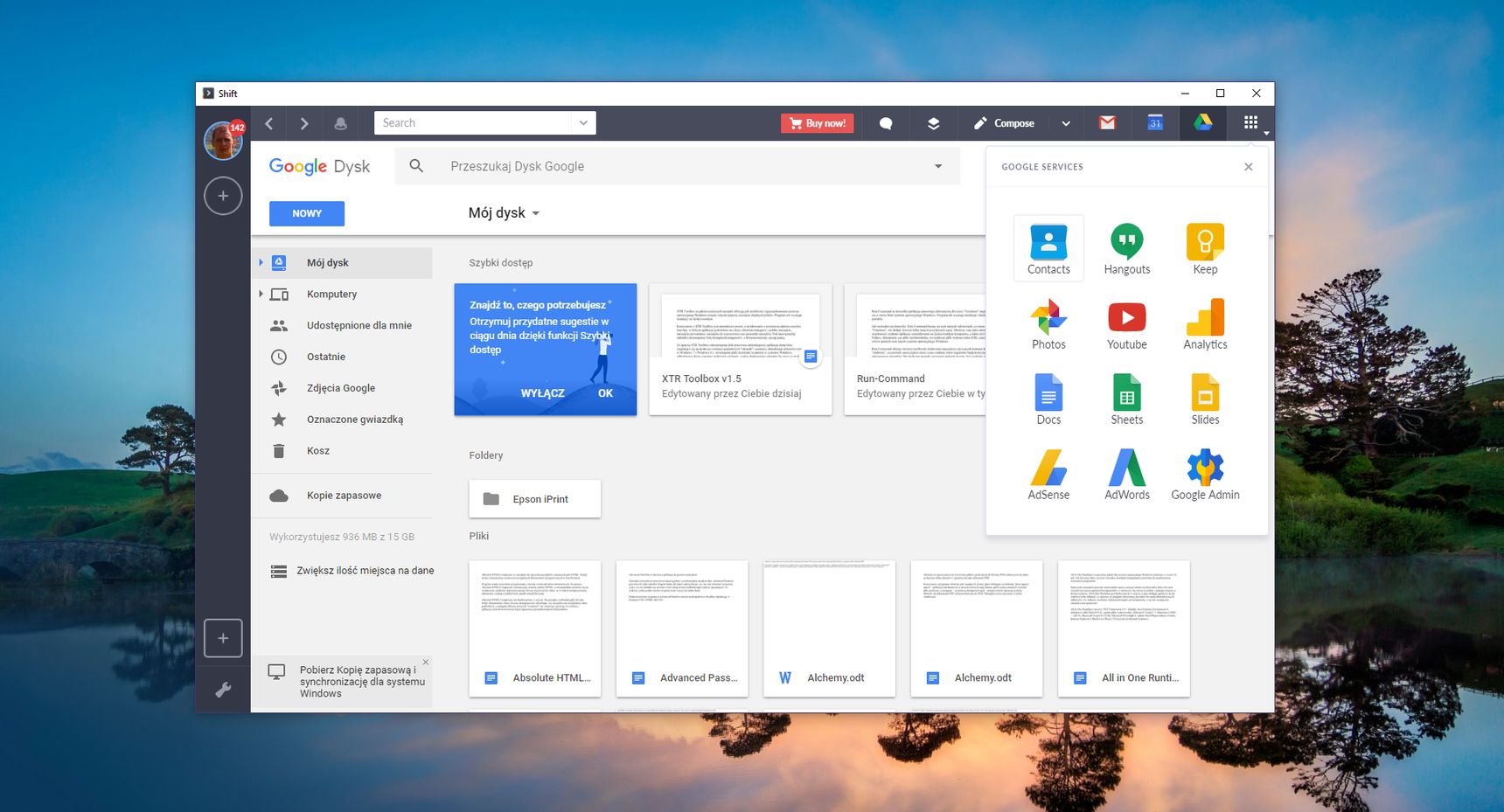Dismiss the Pobierz Kopię zapasową notice
Viewport: 1504px width, 812px height.
point(426,662)
